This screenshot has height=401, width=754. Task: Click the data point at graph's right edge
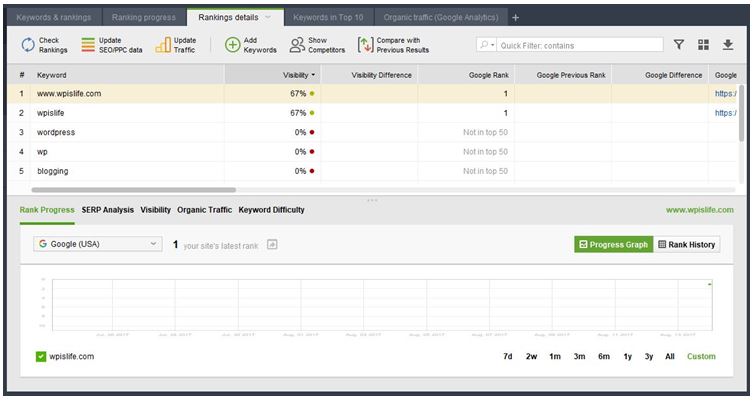(x=710, y=284)
